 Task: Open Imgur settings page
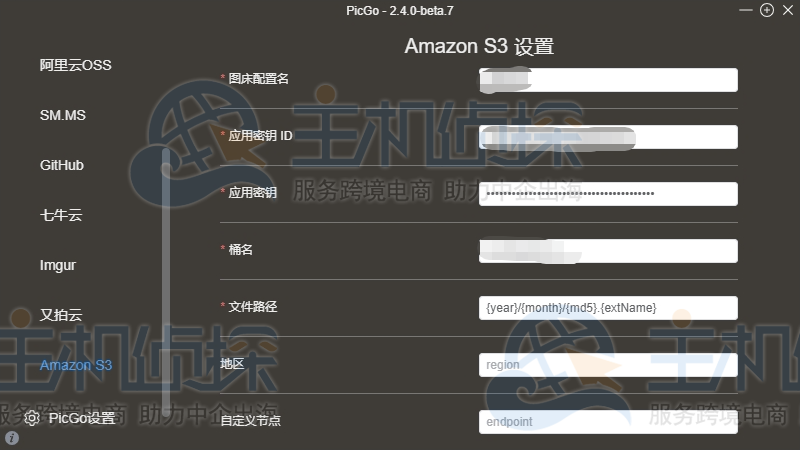[x=58, y=265]
